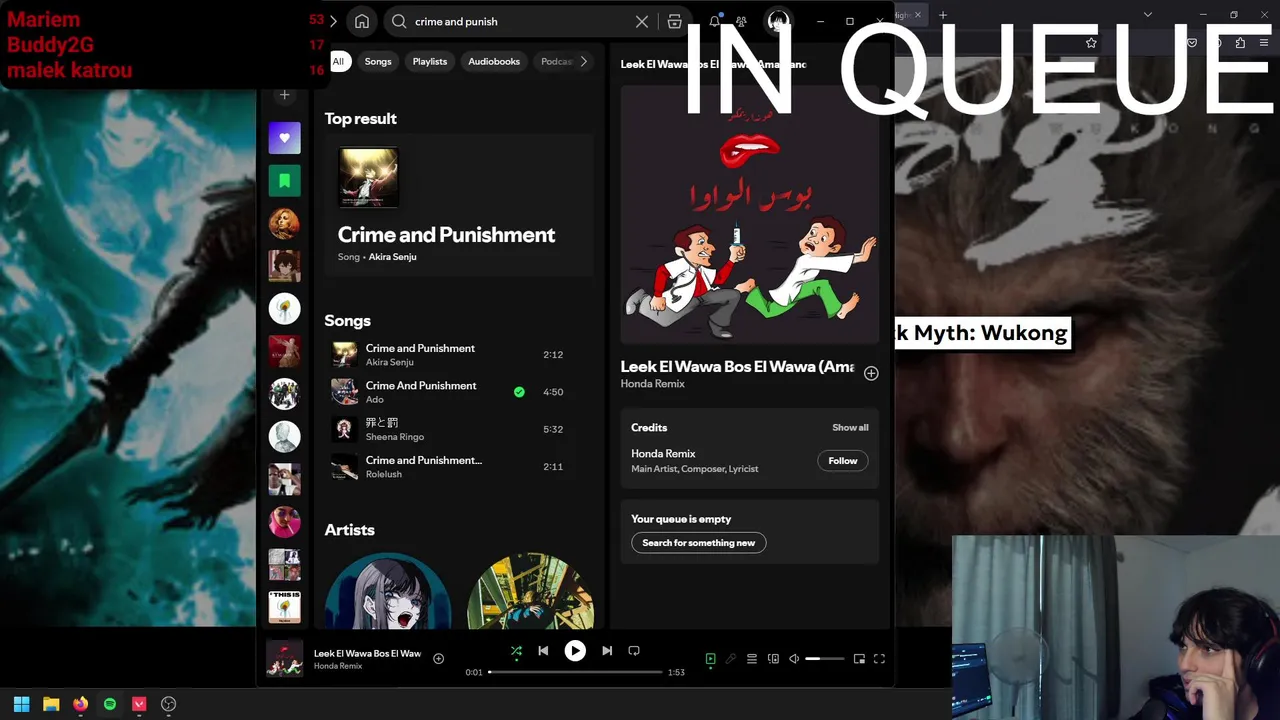Skip to next track

click(x=607, y=650)
